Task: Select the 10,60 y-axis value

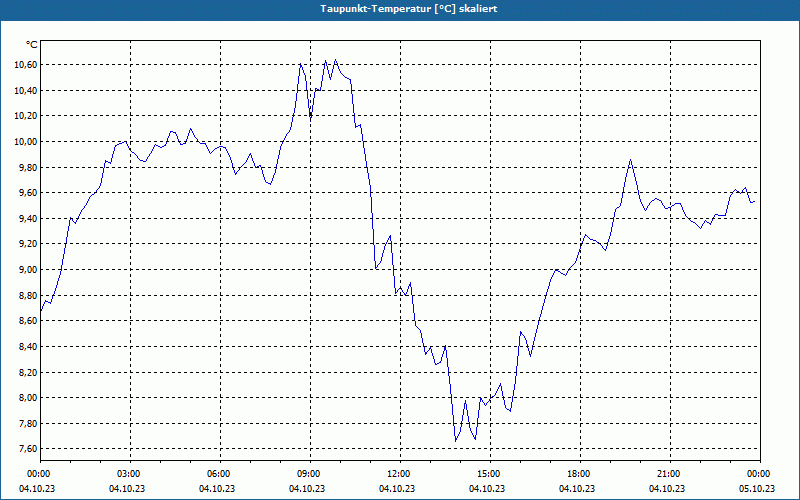Action: (x=26, y=65)
